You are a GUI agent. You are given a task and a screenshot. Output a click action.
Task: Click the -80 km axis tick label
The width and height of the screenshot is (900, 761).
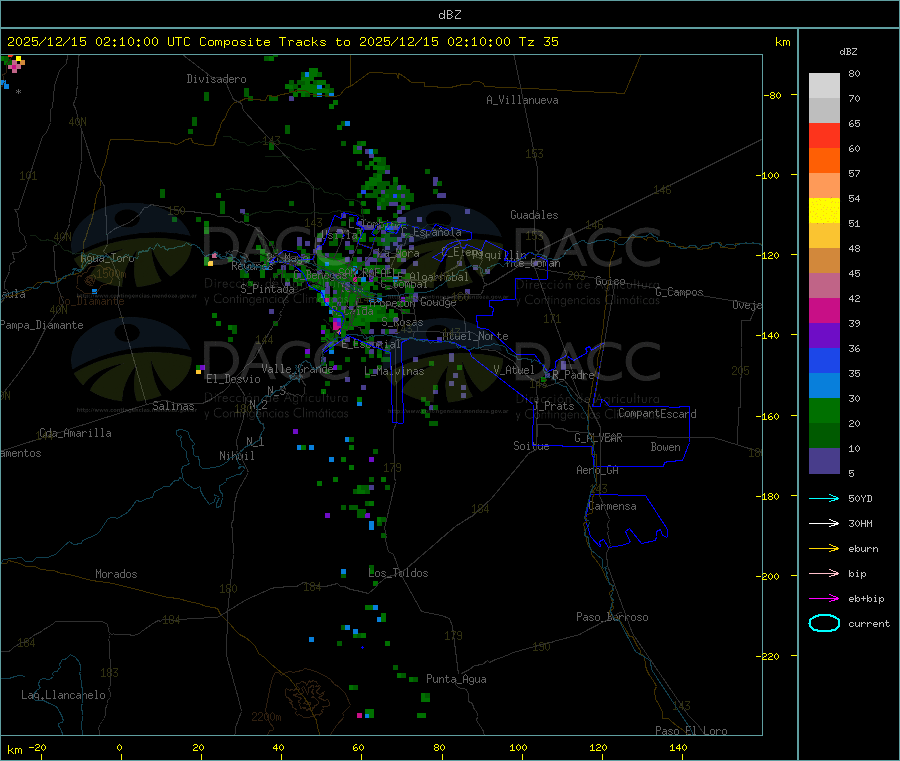click(772, 95)
